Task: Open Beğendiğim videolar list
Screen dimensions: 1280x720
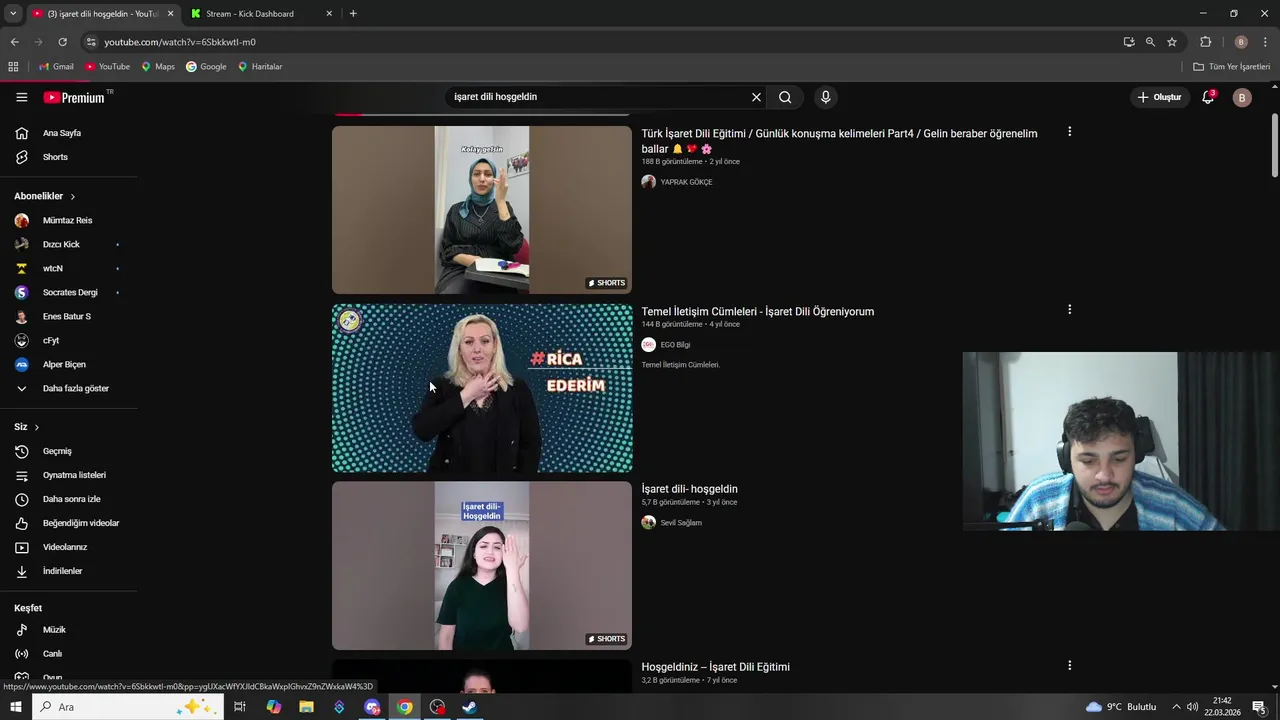Action: click(x=81, y=523)
